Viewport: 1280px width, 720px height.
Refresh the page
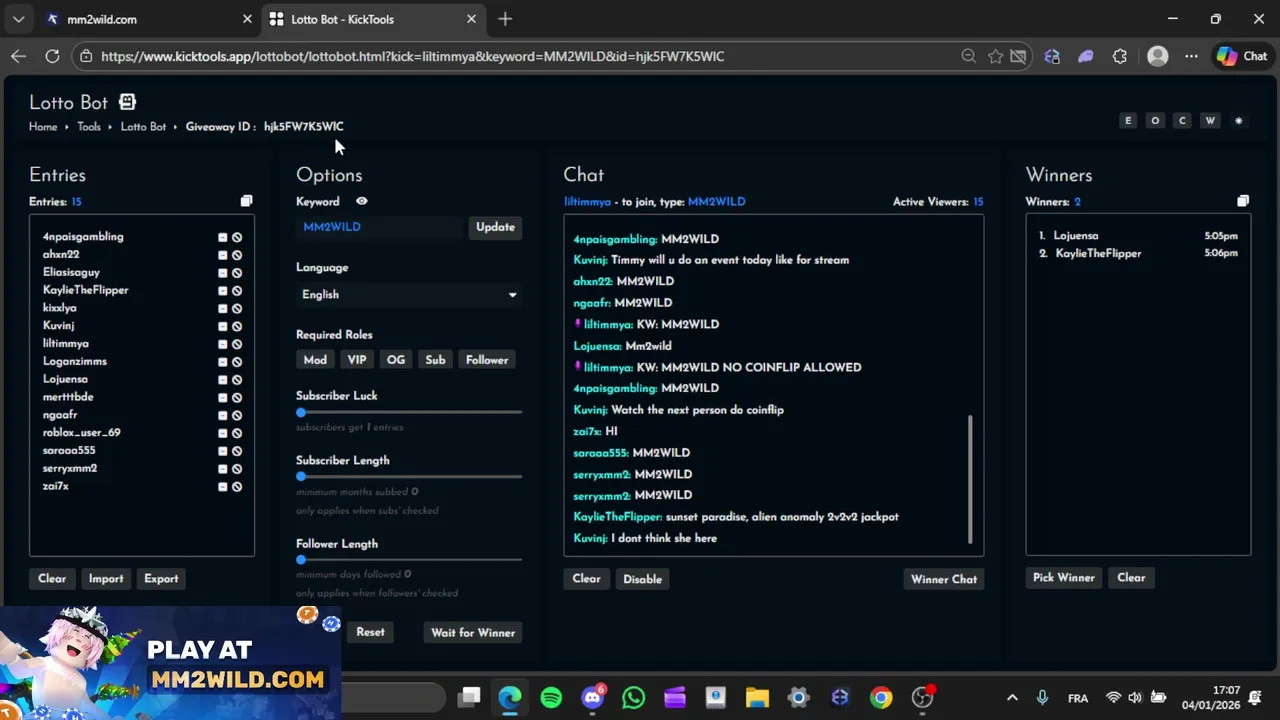tap(52, 56)
